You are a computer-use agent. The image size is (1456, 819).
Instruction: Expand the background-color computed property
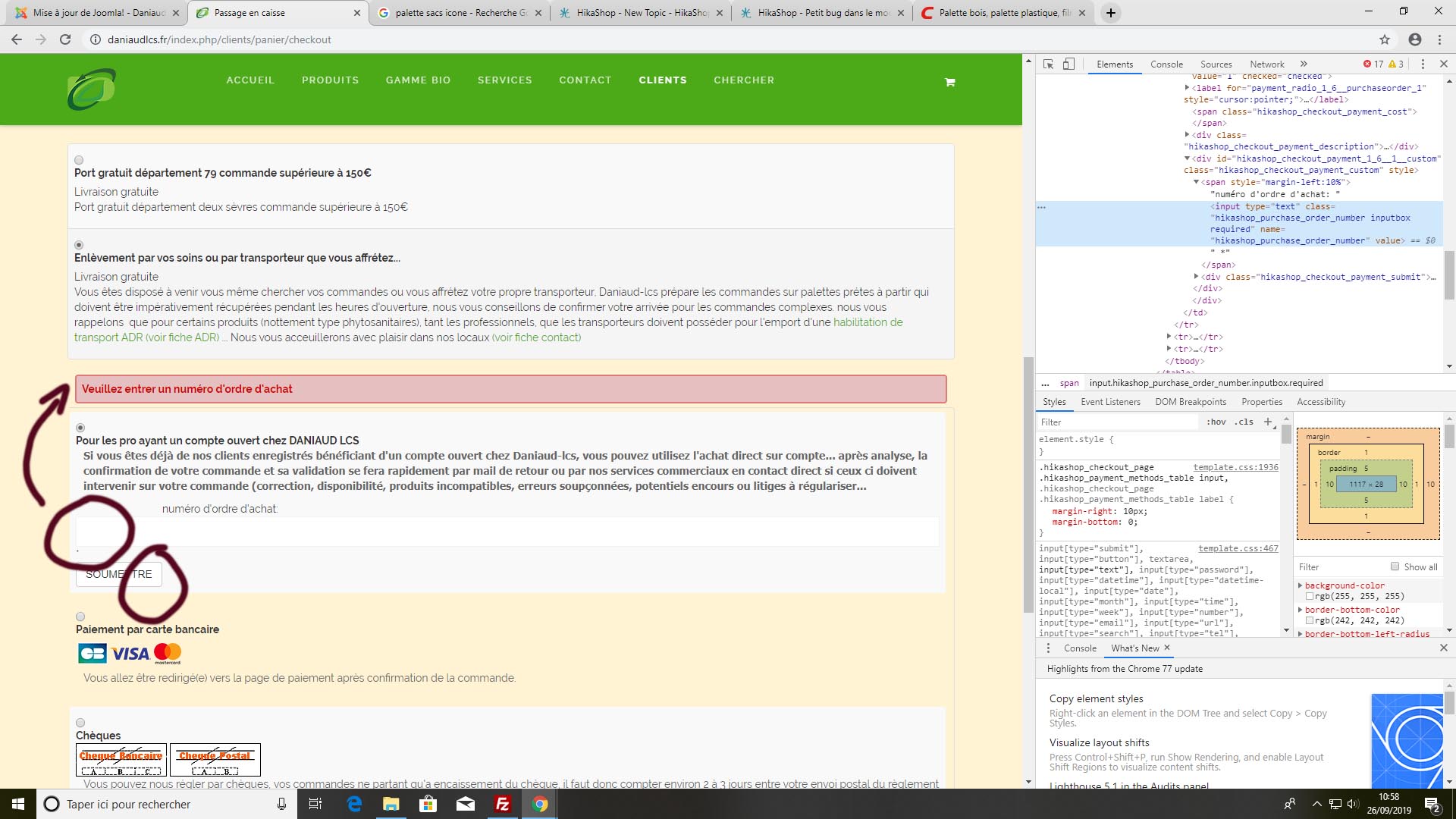point(1301,585)
